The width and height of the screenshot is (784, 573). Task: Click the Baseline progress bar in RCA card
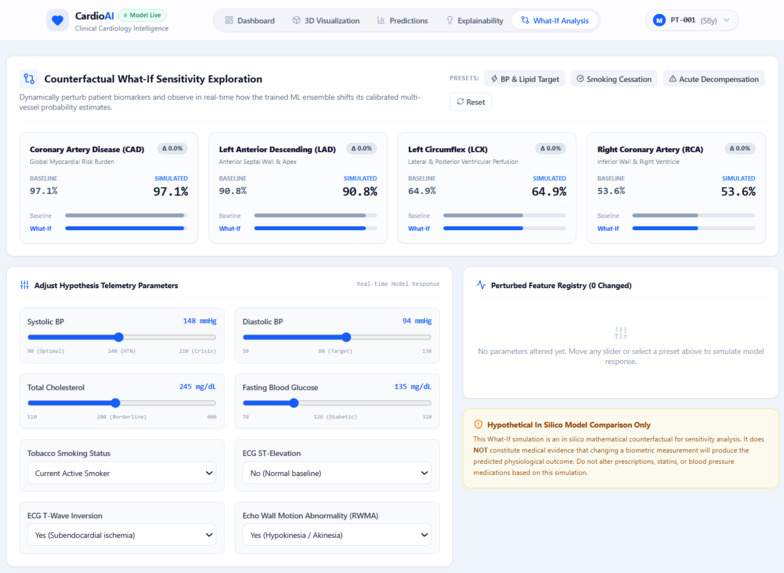[x=694, y=216]
